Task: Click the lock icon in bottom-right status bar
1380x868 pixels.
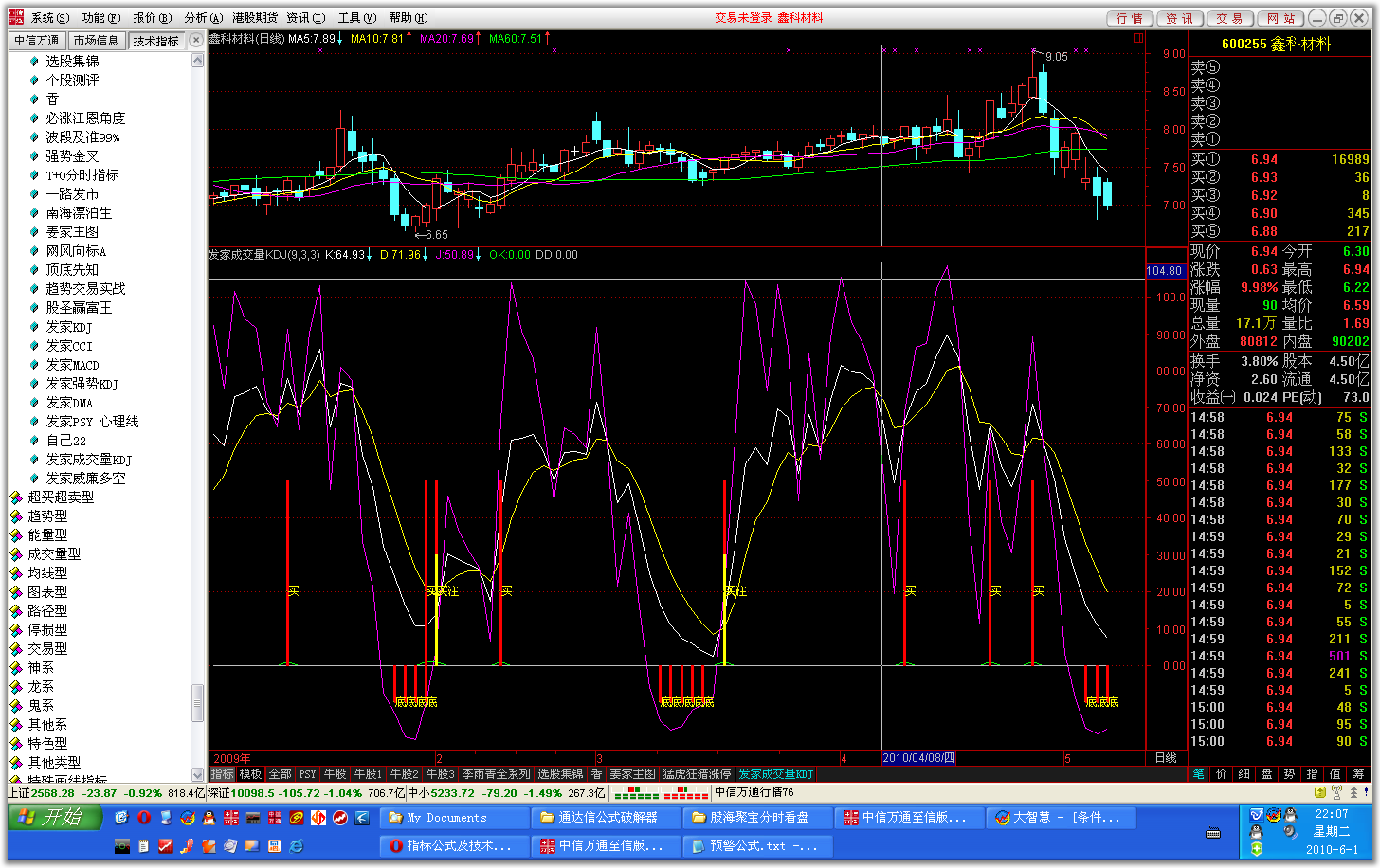Action: (x=1320, y=793)
